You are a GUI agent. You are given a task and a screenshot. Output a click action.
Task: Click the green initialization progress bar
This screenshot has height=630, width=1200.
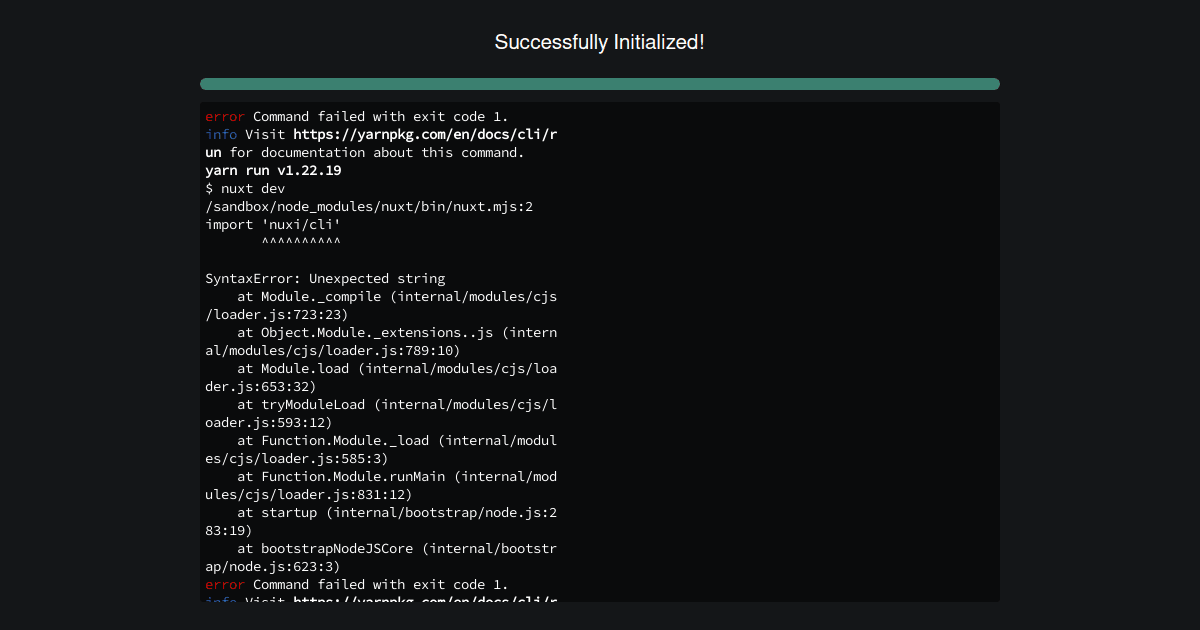tap(599, 84)
